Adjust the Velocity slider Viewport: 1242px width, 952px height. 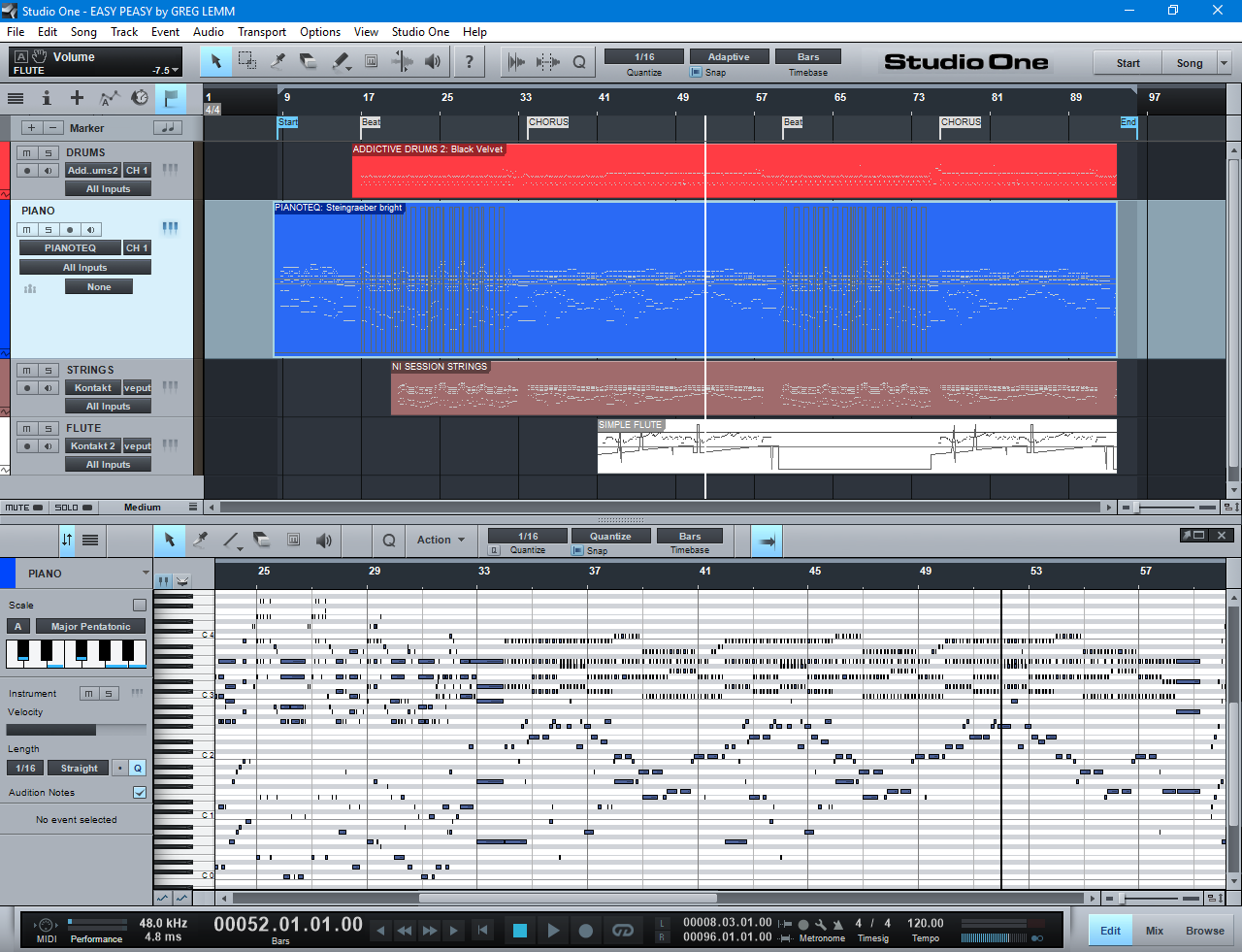tap(77, 730)
